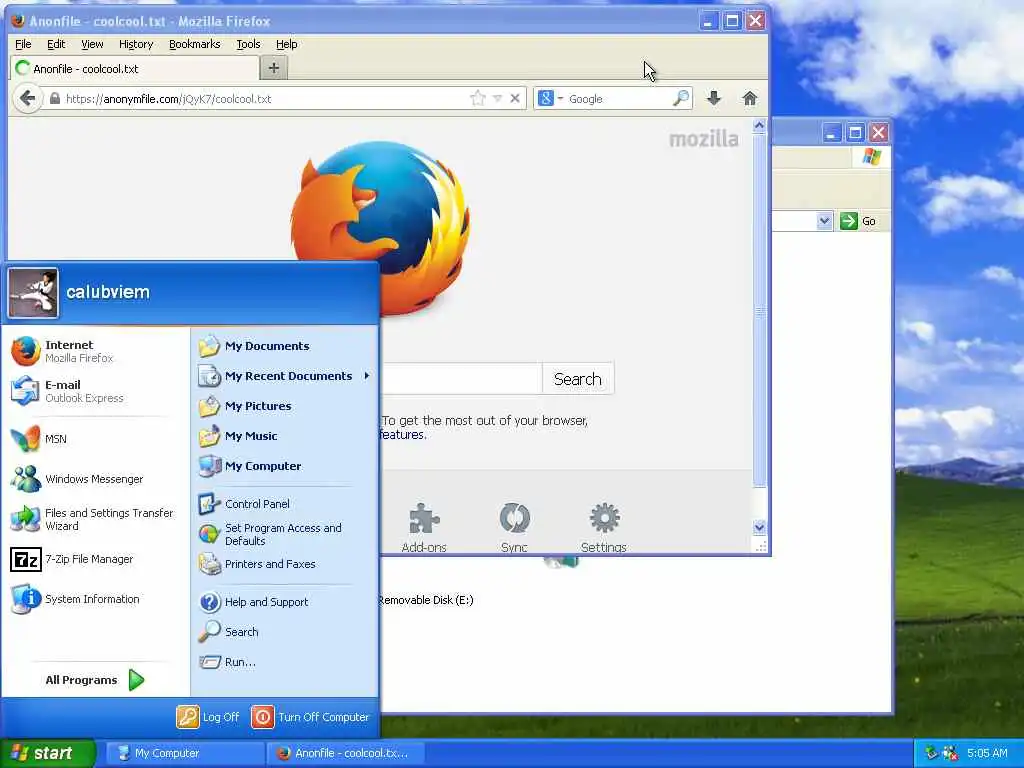Click the Firefox back arrow button
Image resolution: width=1024 pixels, height=768 pixels.
tap(27, 99)
